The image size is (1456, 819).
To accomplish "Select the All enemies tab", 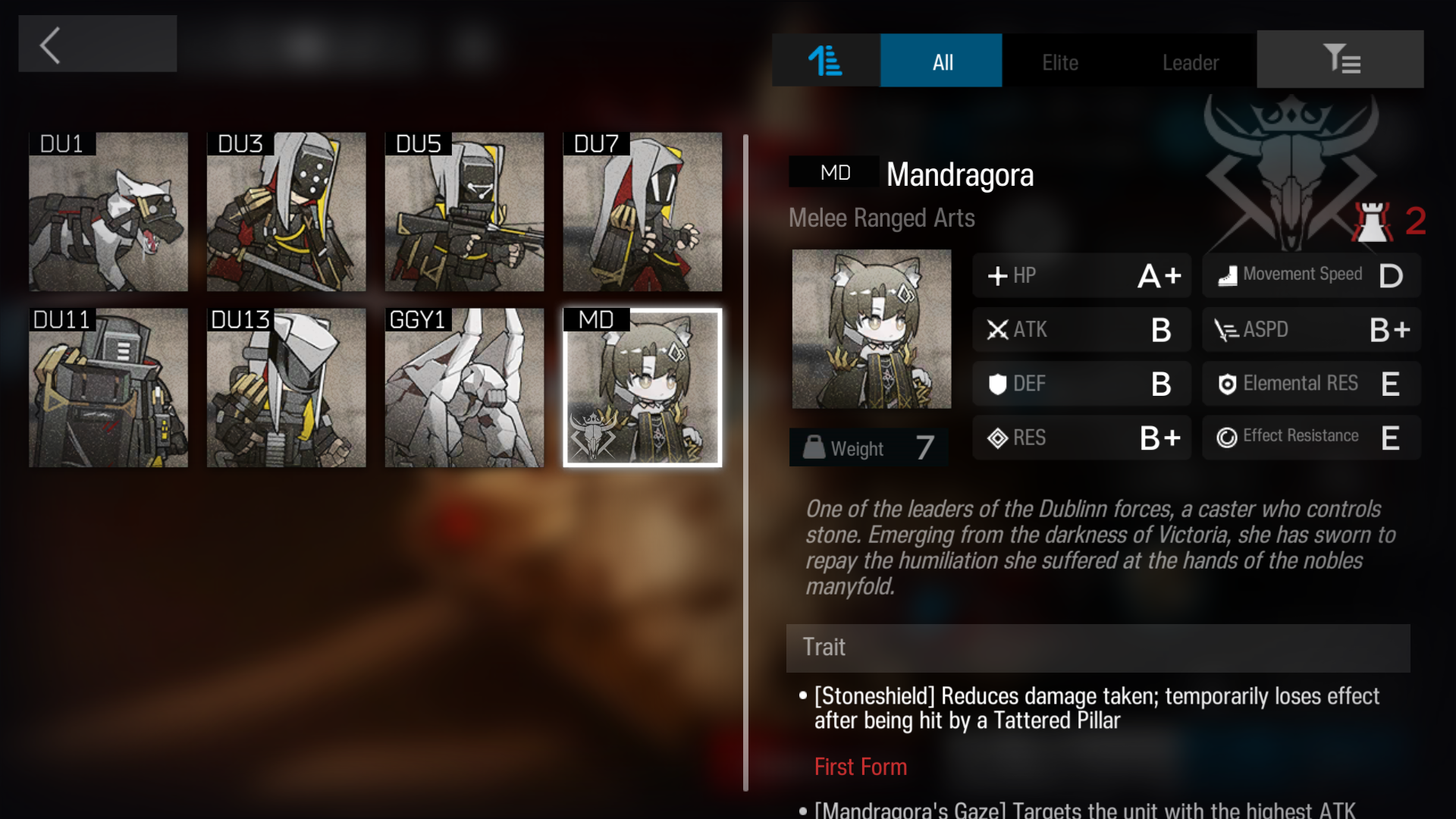I will pos(941,61).
